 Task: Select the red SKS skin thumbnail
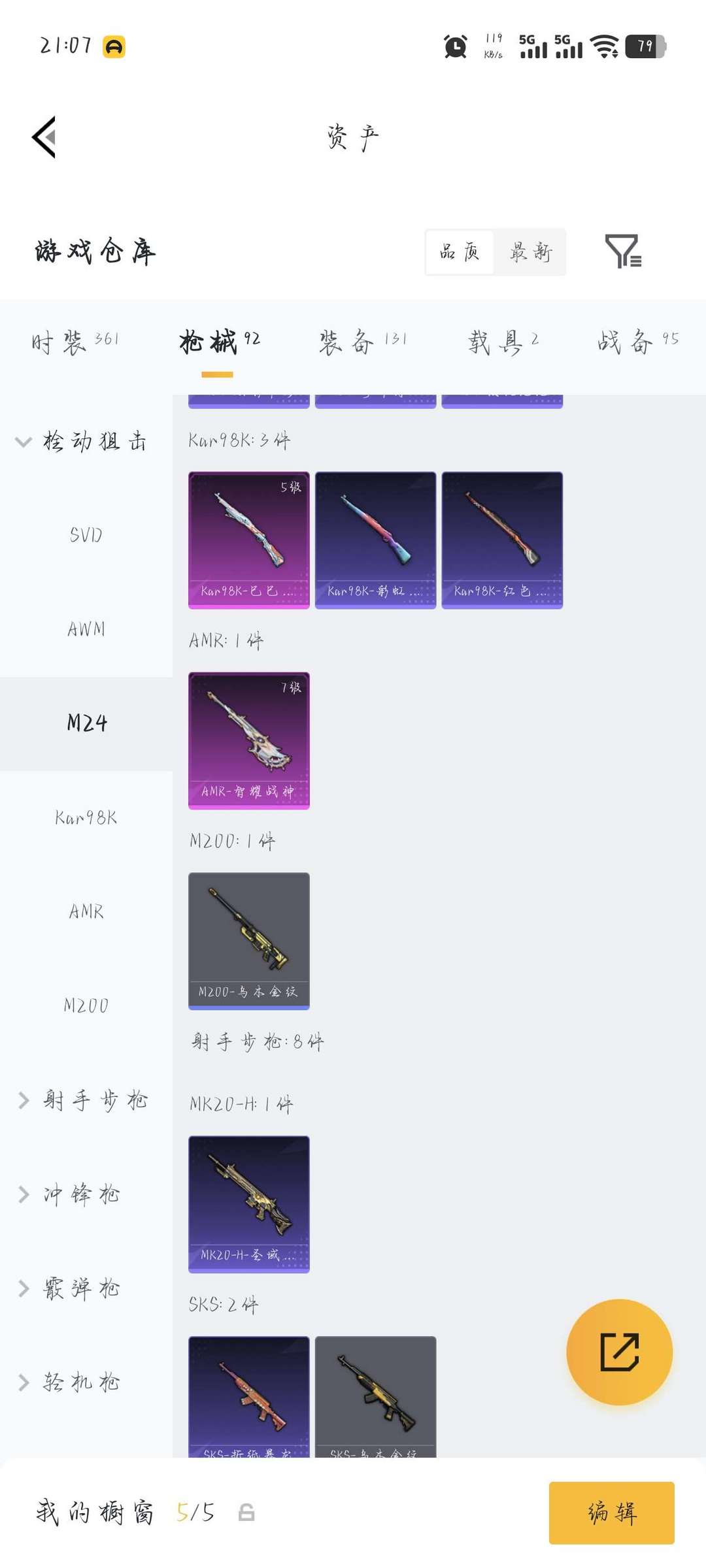pyautogui.click(x=248, y=1396)
